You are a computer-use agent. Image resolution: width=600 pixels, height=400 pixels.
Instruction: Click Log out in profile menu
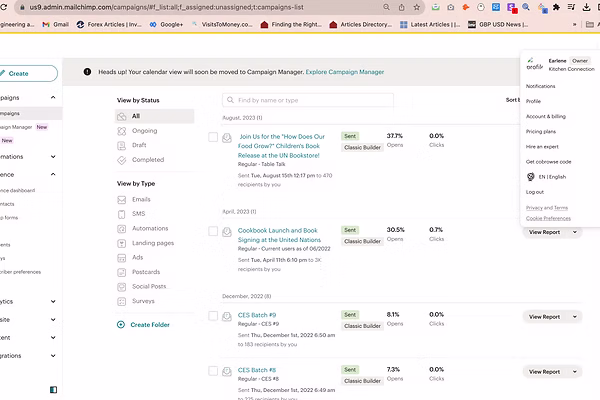coord(535,192)
